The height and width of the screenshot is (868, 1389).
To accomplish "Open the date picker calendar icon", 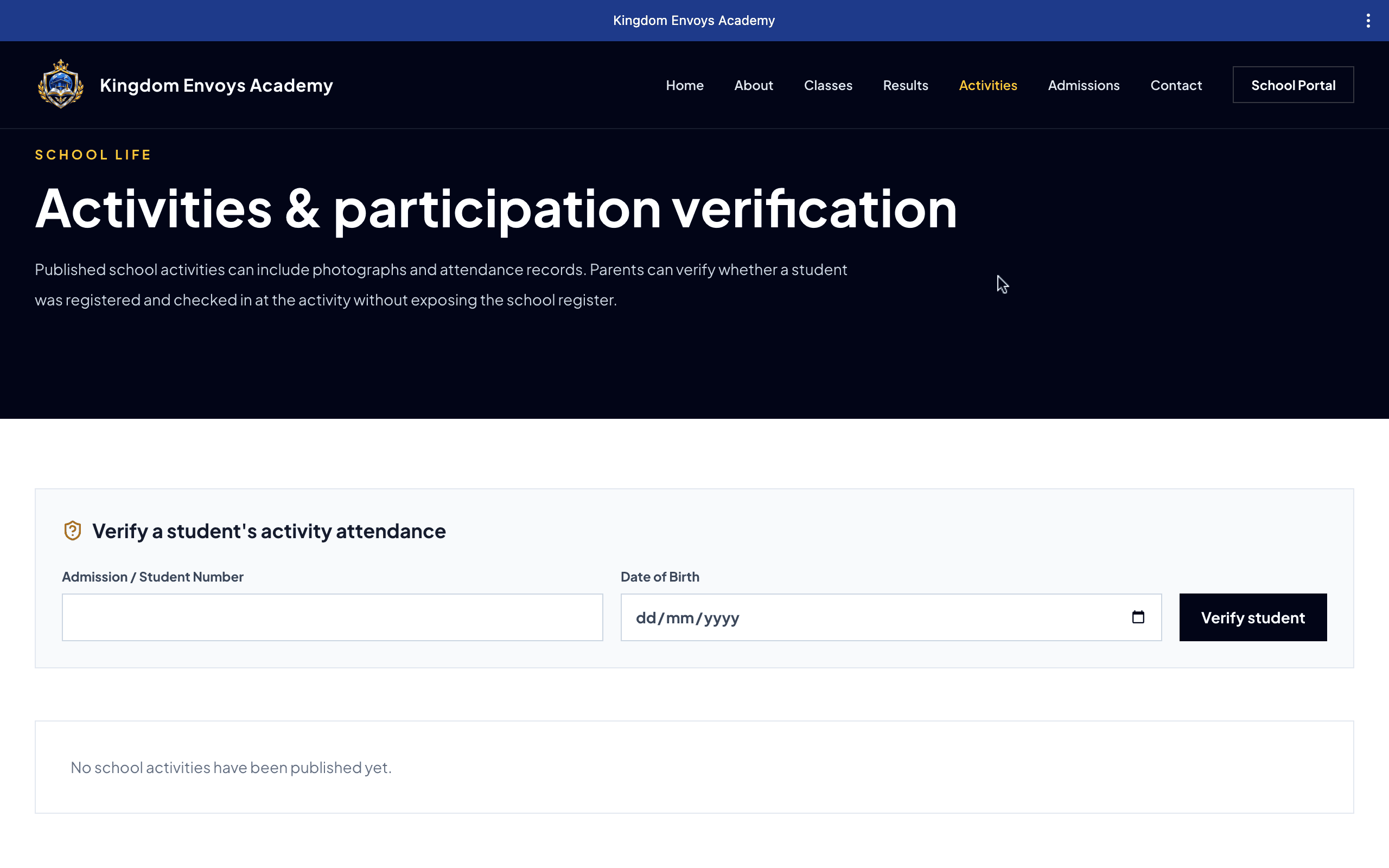I will [x=1138, y=617].
